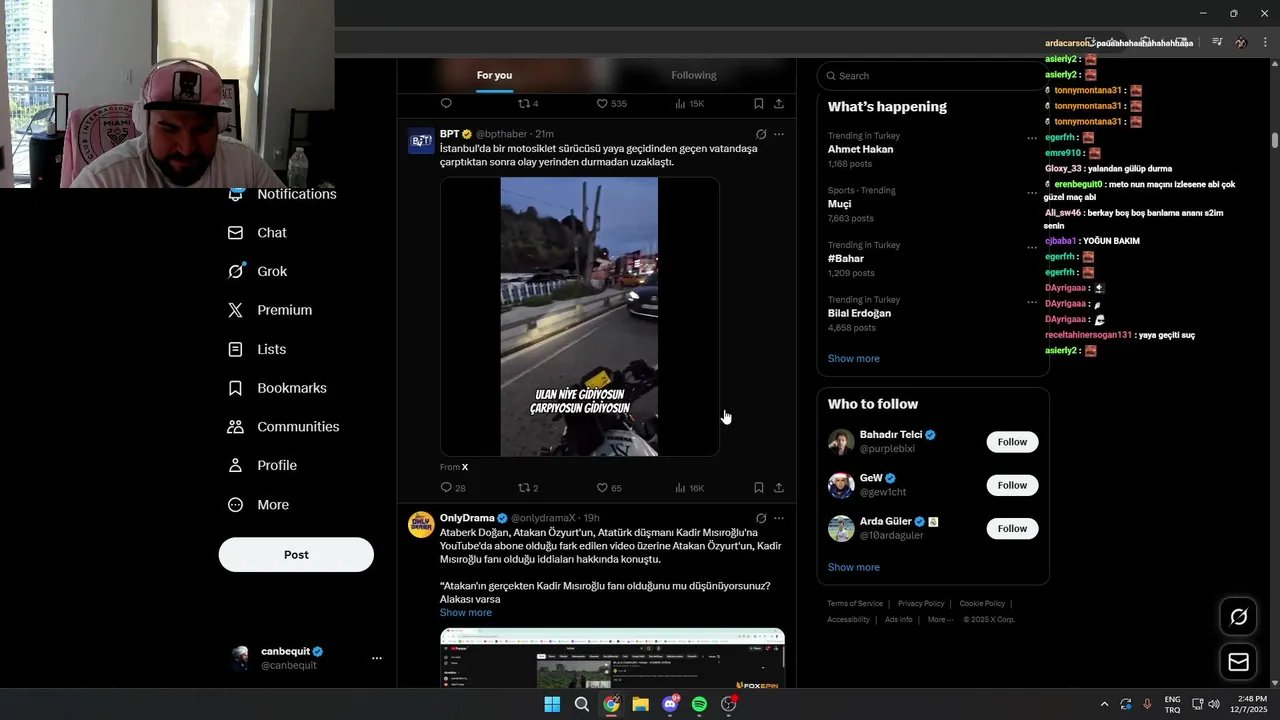
Task: Open the OnlyDrama profile avatar
Action: tap(421, 525)
